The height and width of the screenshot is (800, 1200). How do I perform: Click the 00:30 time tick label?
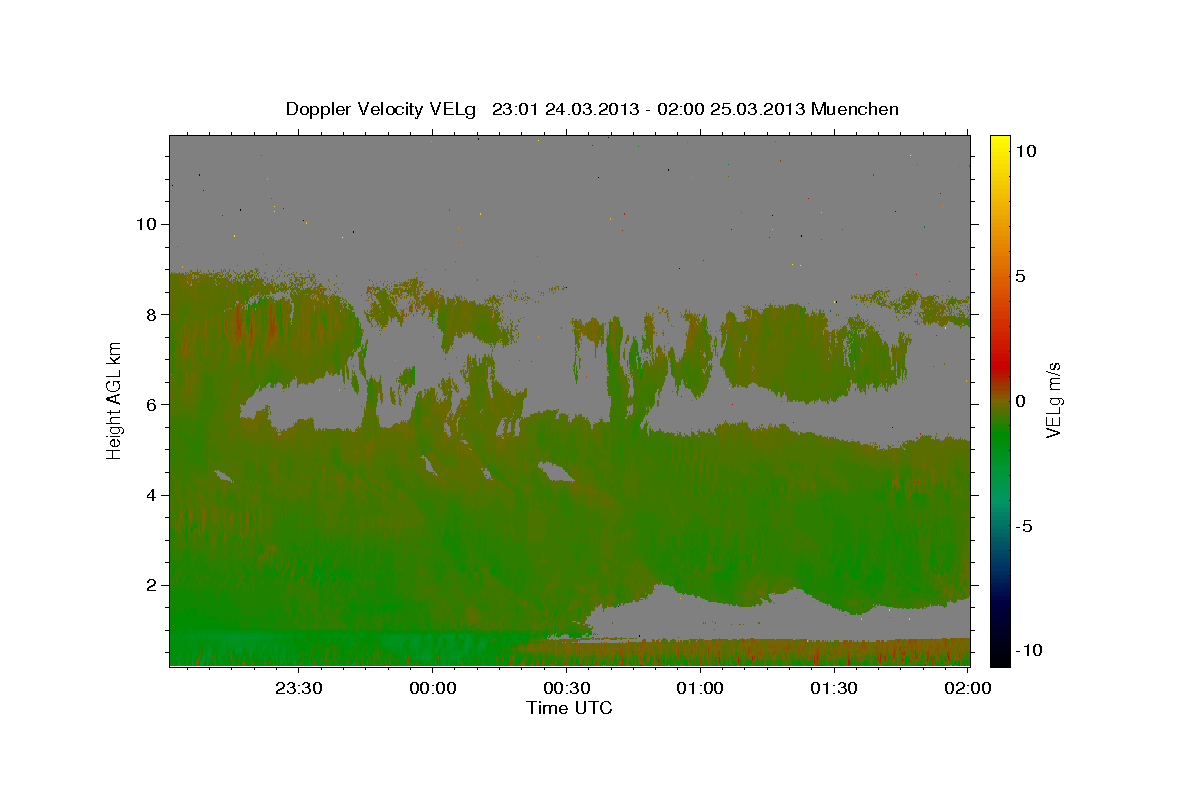click(x=566, y=688)
